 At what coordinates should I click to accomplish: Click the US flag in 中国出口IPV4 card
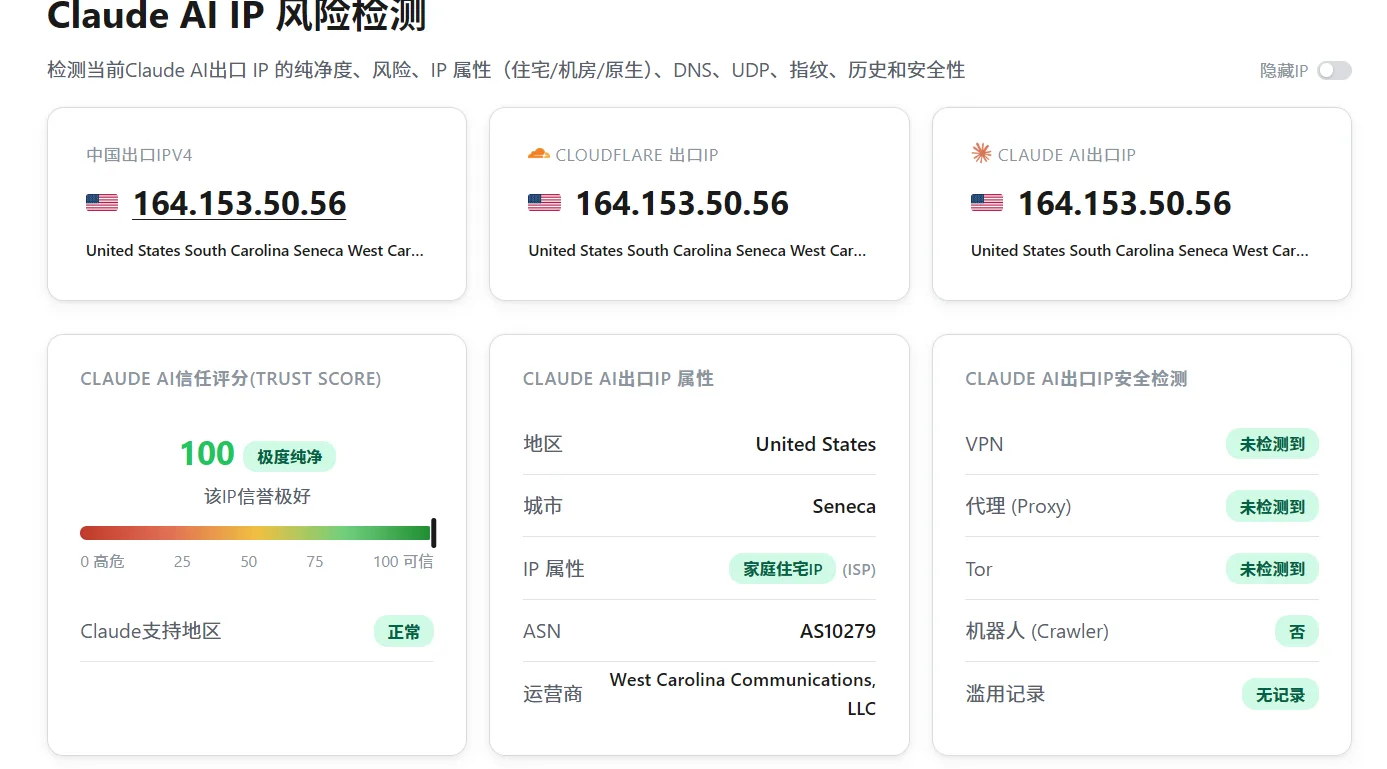(102, 203)
